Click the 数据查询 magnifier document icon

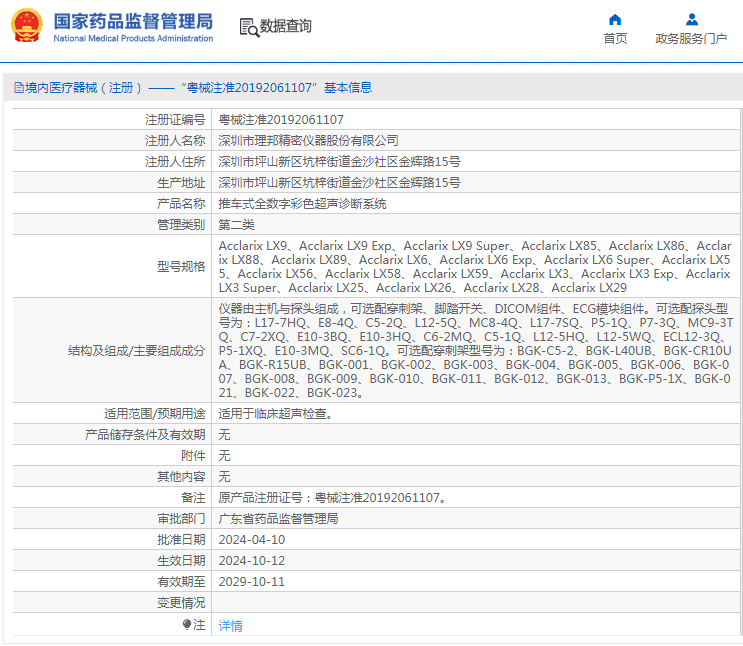(249, 27)
